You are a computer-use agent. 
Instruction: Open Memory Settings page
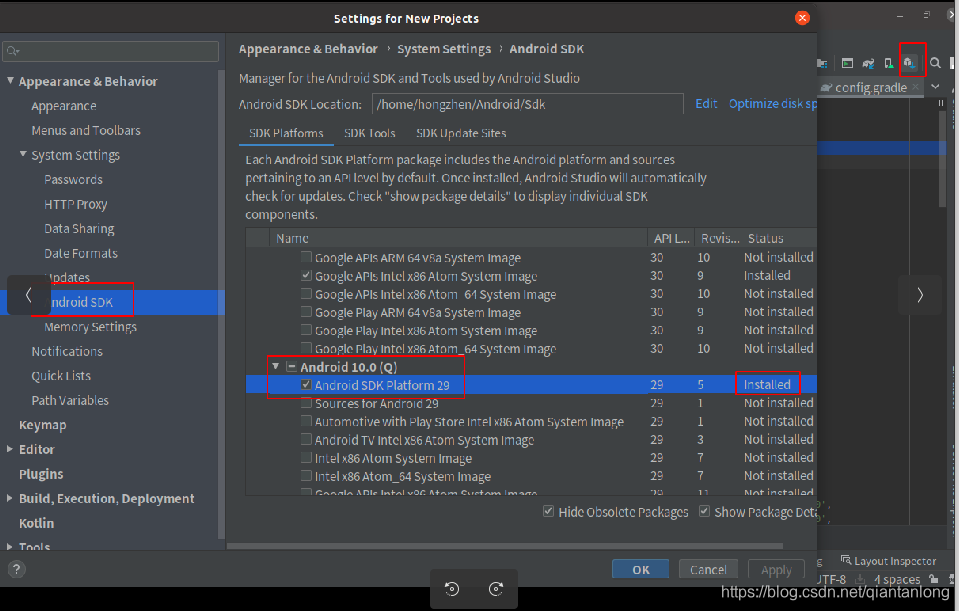coord(91,327)
